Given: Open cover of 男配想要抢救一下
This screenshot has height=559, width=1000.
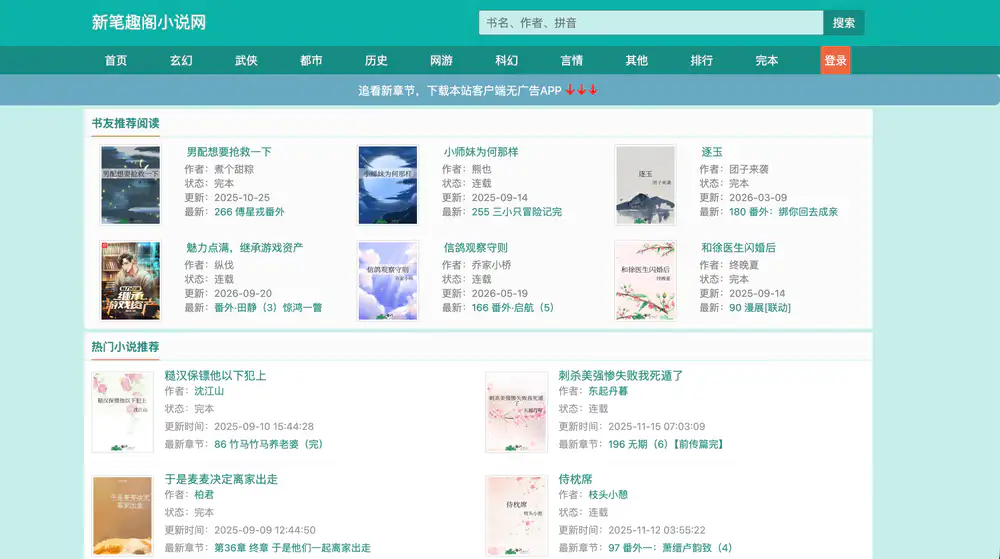Looking at the screenshot, I should pos(131,185).
